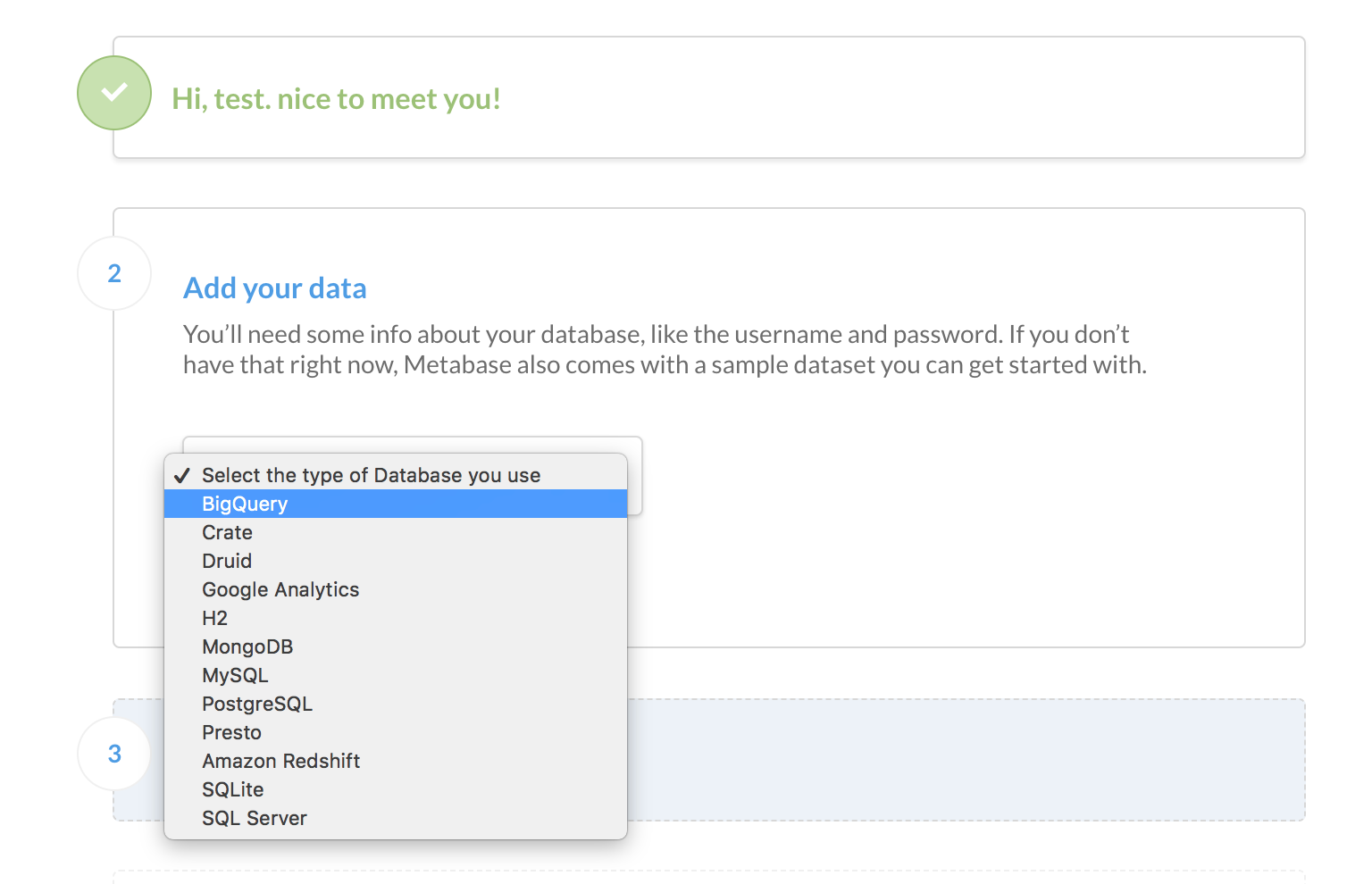Select Presto database option
This screenshot has height=884, width=1372.
tap(396, 732)
